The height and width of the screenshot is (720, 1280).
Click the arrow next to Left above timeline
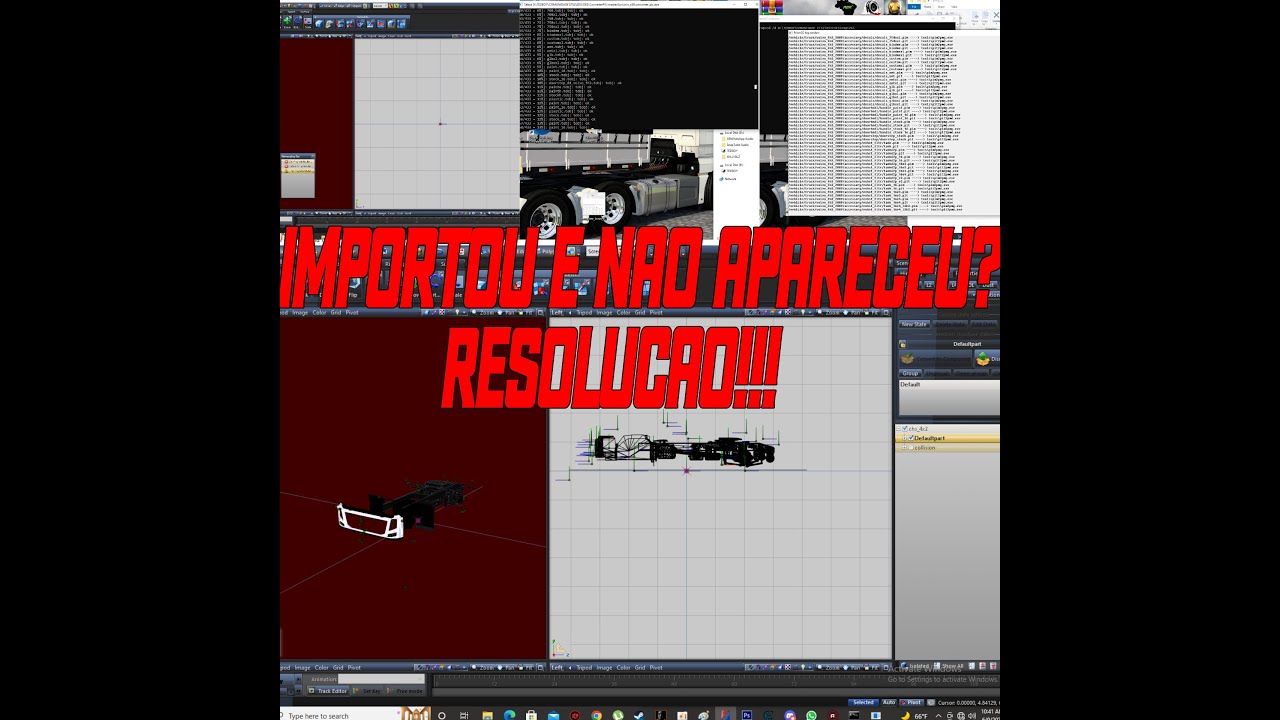[570, 667]
